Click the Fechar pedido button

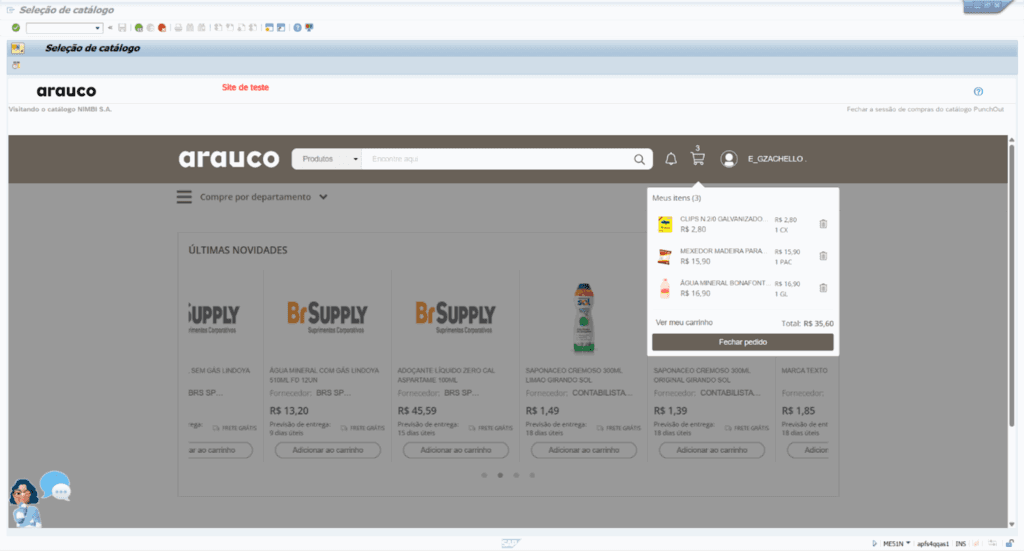click(x=743, y=342)
